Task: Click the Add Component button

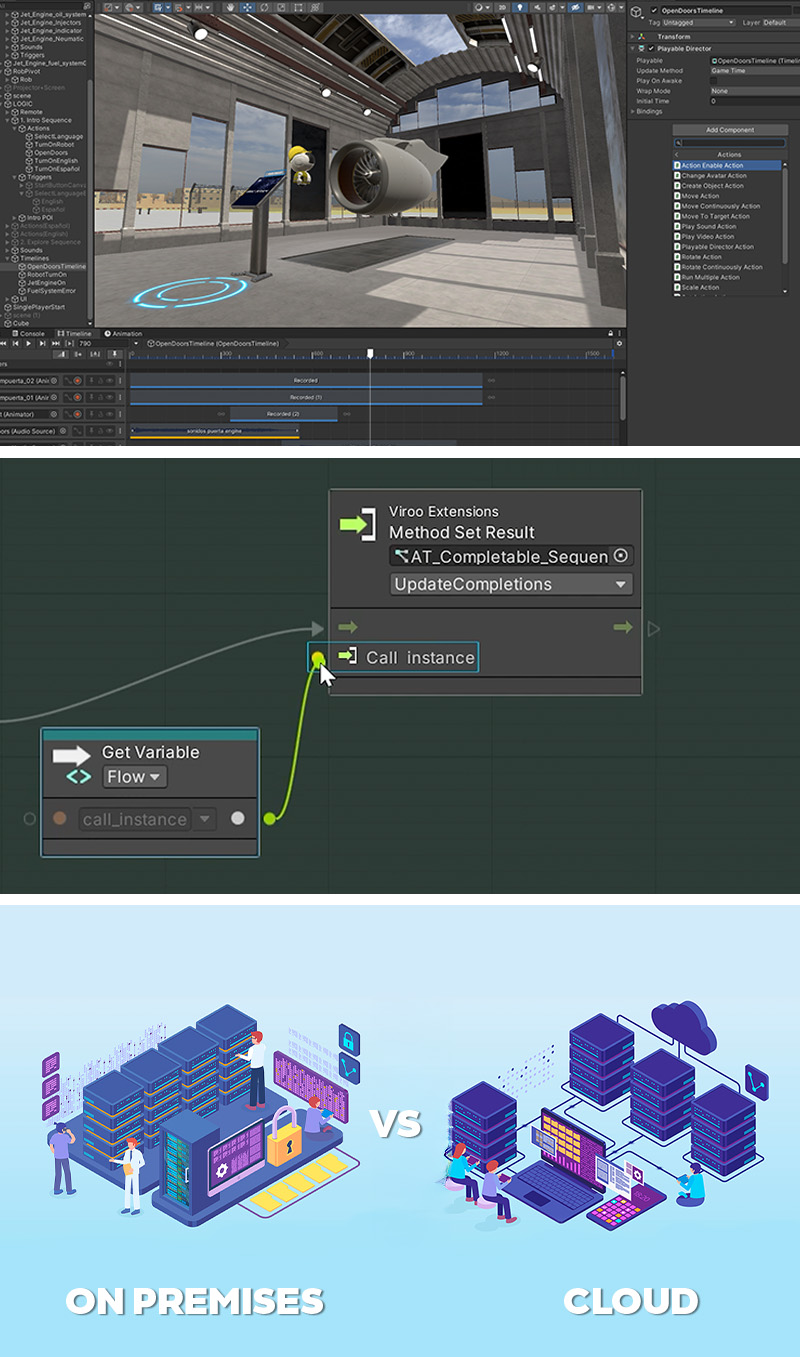Action: (x=729, y=130)
